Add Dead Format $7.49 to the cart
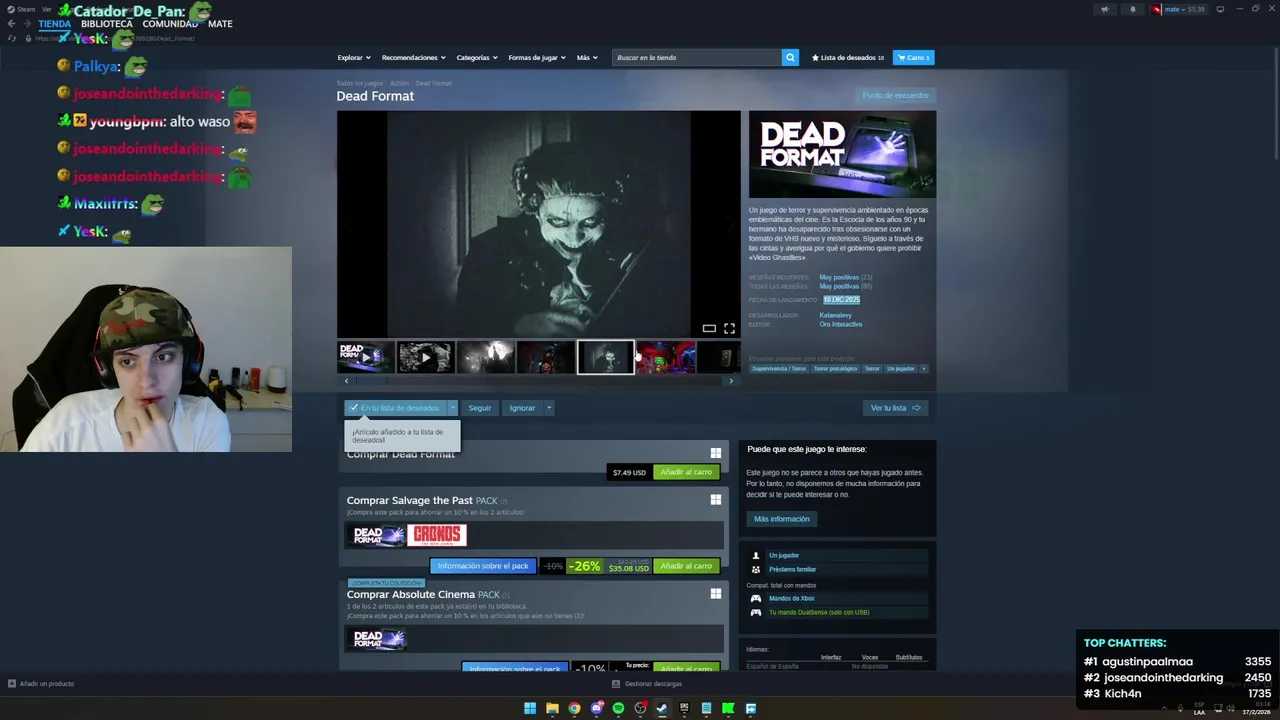 pyautogui.click(x=686, y=472)
